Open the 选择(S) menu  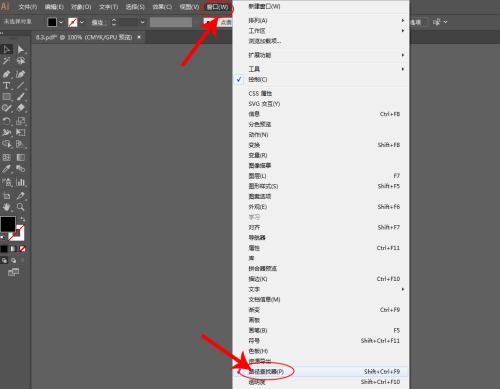click(135, 7)
